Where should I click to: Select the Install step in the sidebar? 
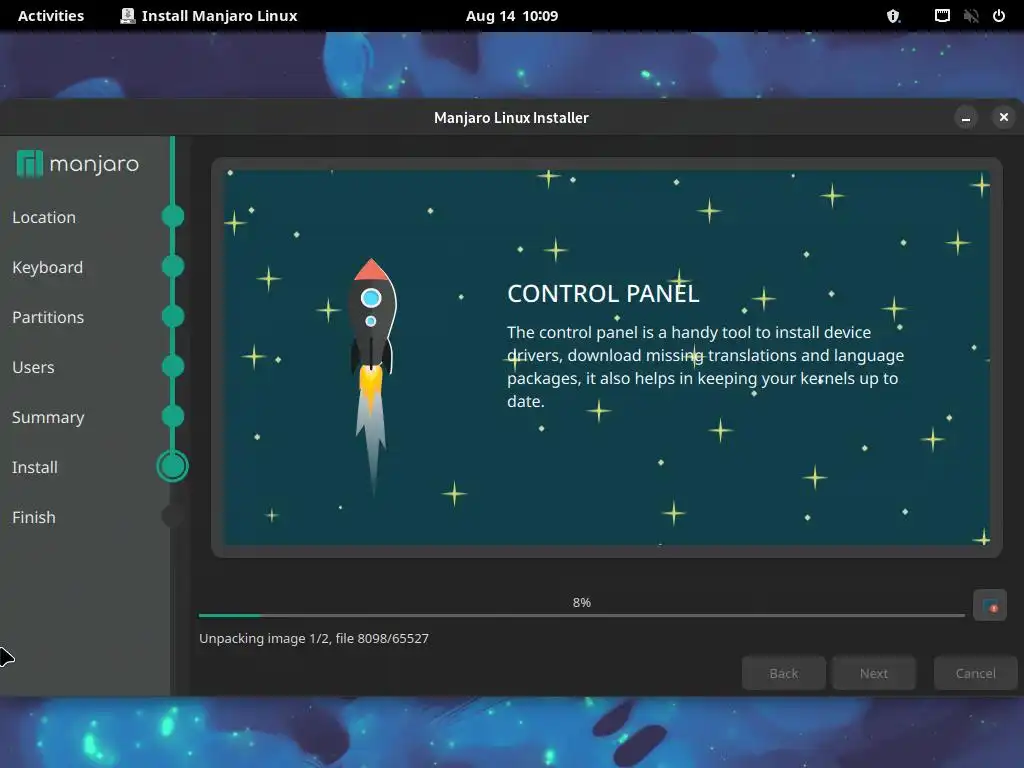coord(35,467)
